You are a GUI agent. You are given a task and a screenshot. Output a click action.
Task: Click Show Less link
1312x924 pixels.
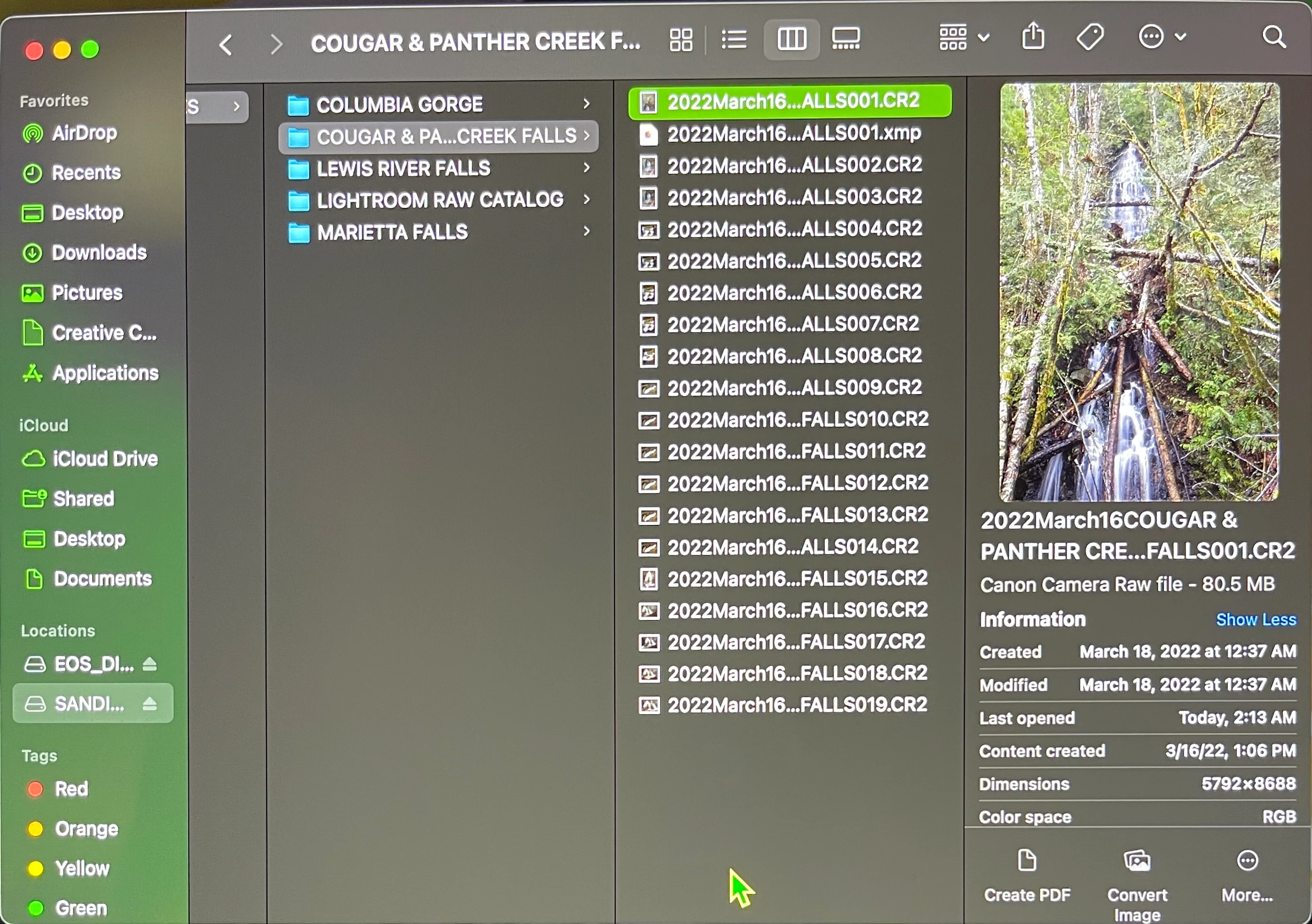click(1255, 620)
